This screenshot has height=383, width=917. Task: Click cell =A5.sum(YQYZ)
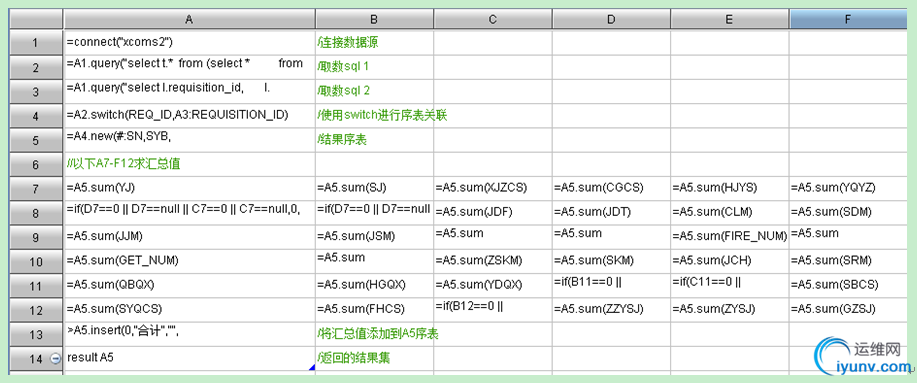(848, 188)
